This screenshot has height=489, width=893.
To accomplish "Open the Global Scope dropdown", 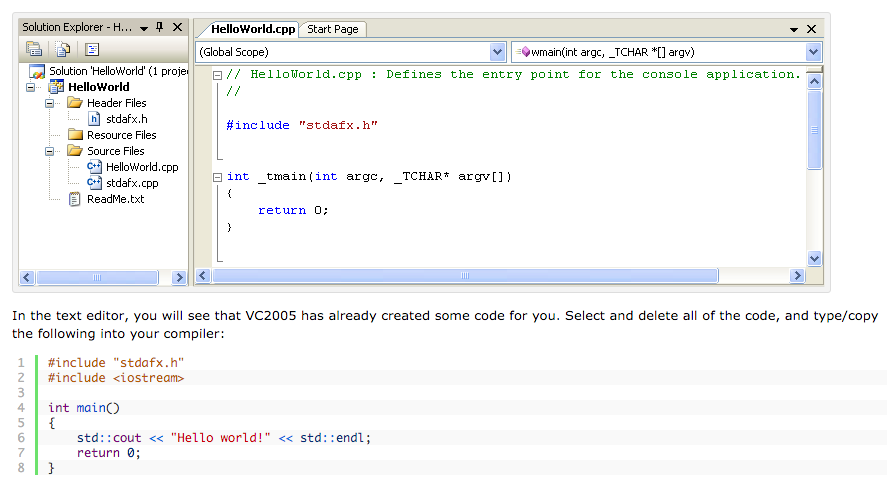I will click(x=497, y=52).
